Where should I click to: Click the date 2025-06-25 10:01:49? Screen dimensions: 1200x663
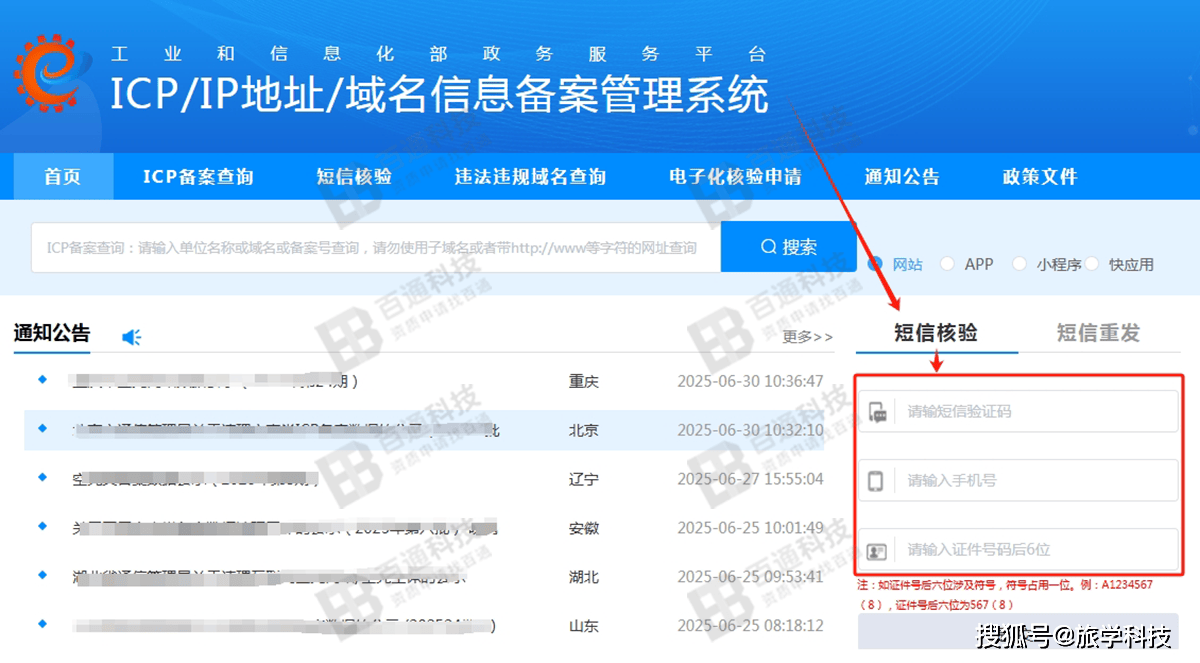750,528
